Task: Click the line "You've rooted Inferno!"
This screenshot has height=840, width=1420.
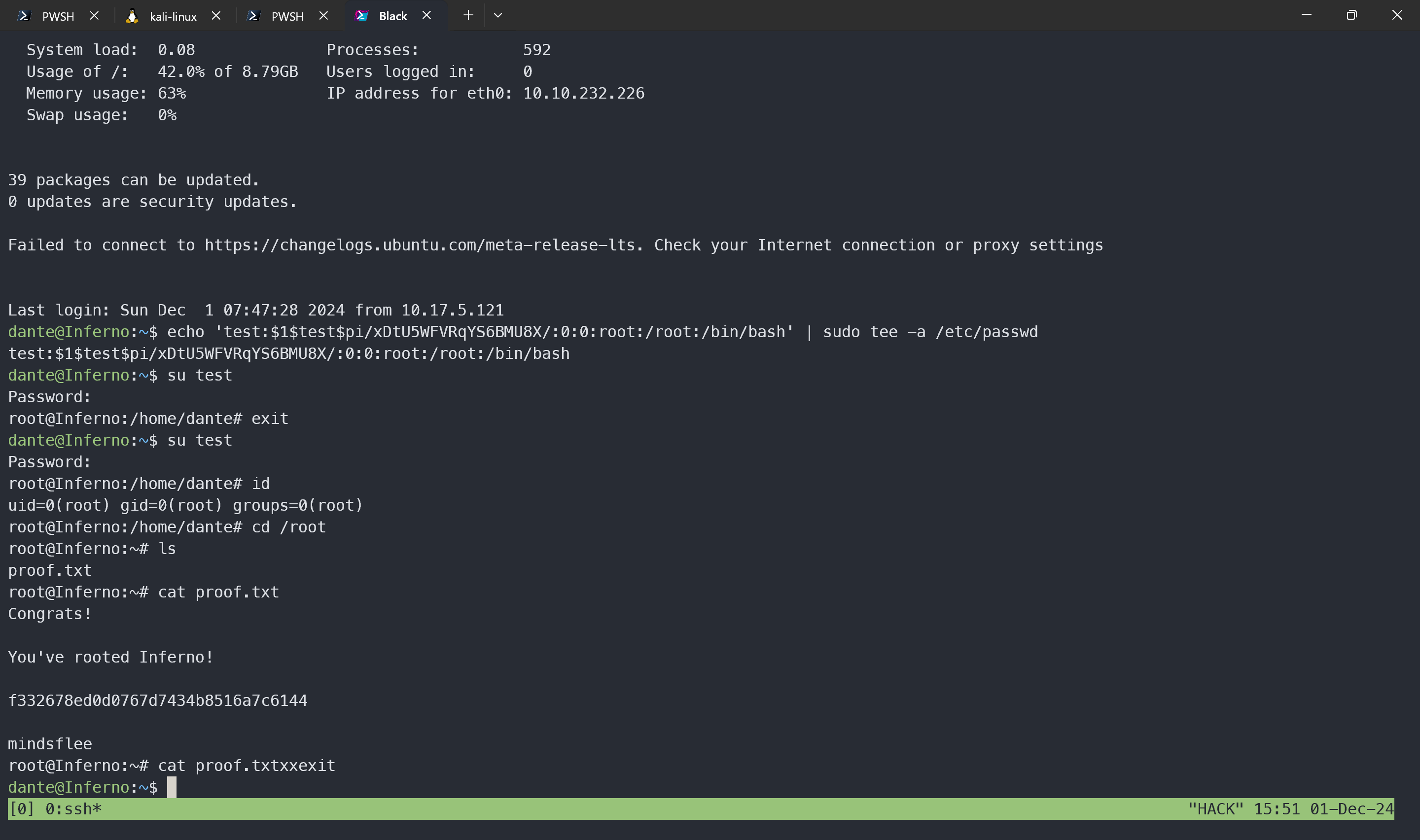Action: [x=111, y=657]
